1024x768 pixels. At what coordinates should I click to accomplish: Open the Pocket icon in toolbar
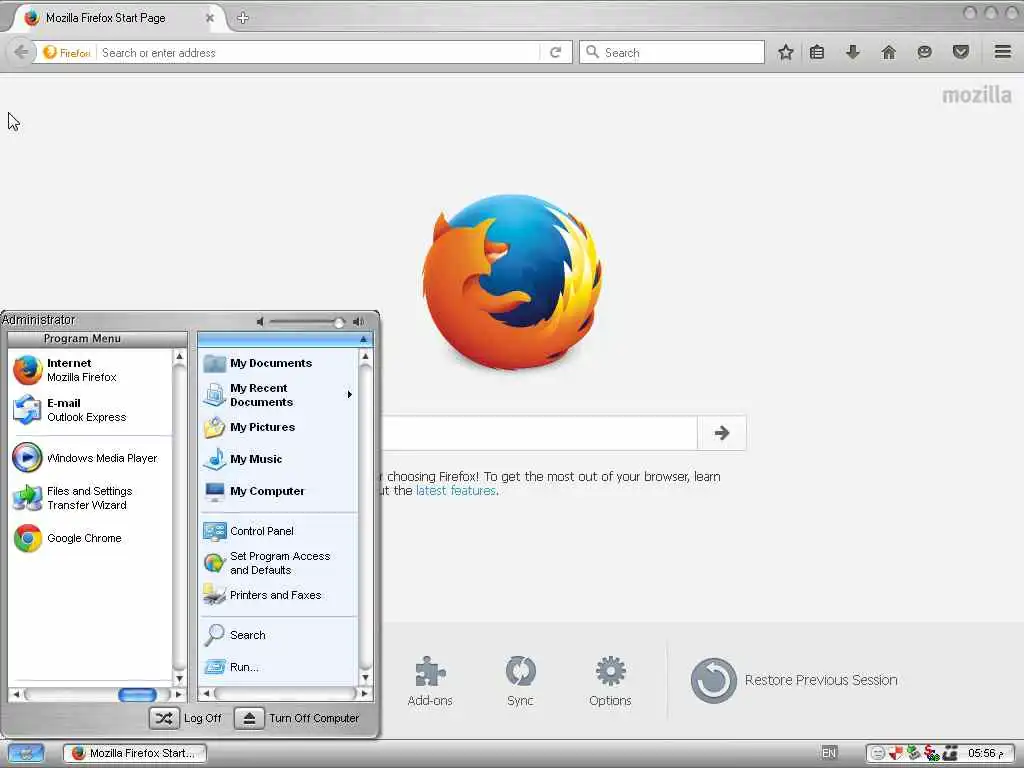coord(960,52)
